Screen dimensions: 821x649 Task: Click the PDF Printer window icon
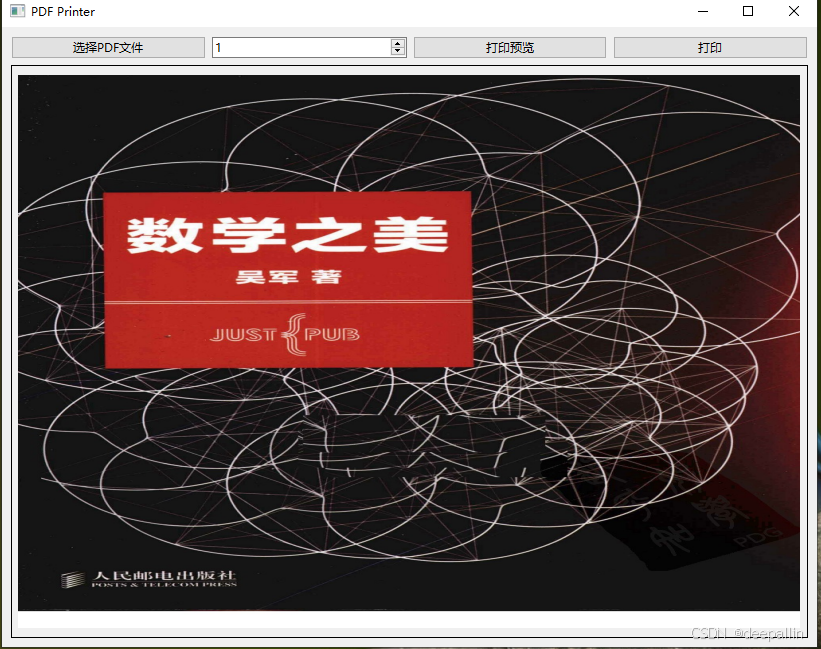click(17, 11)
